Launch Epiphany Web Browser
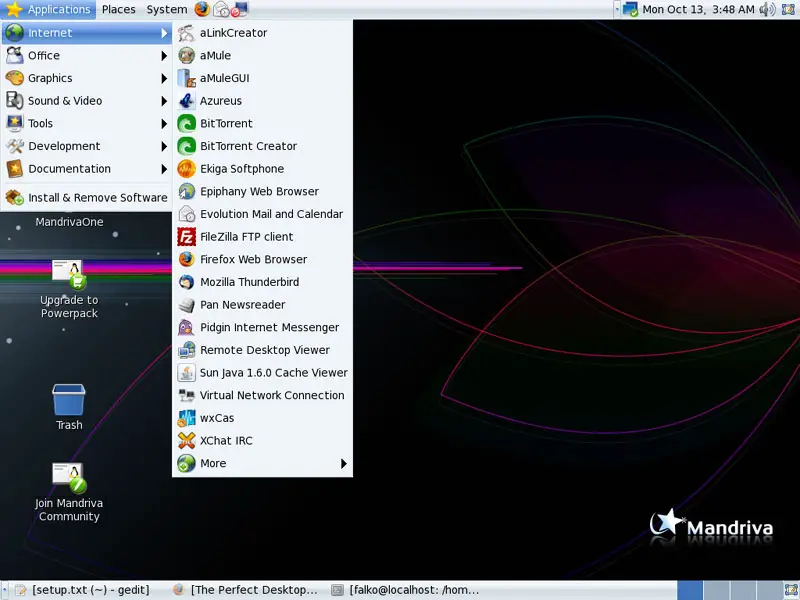 (x=262, y=191)
